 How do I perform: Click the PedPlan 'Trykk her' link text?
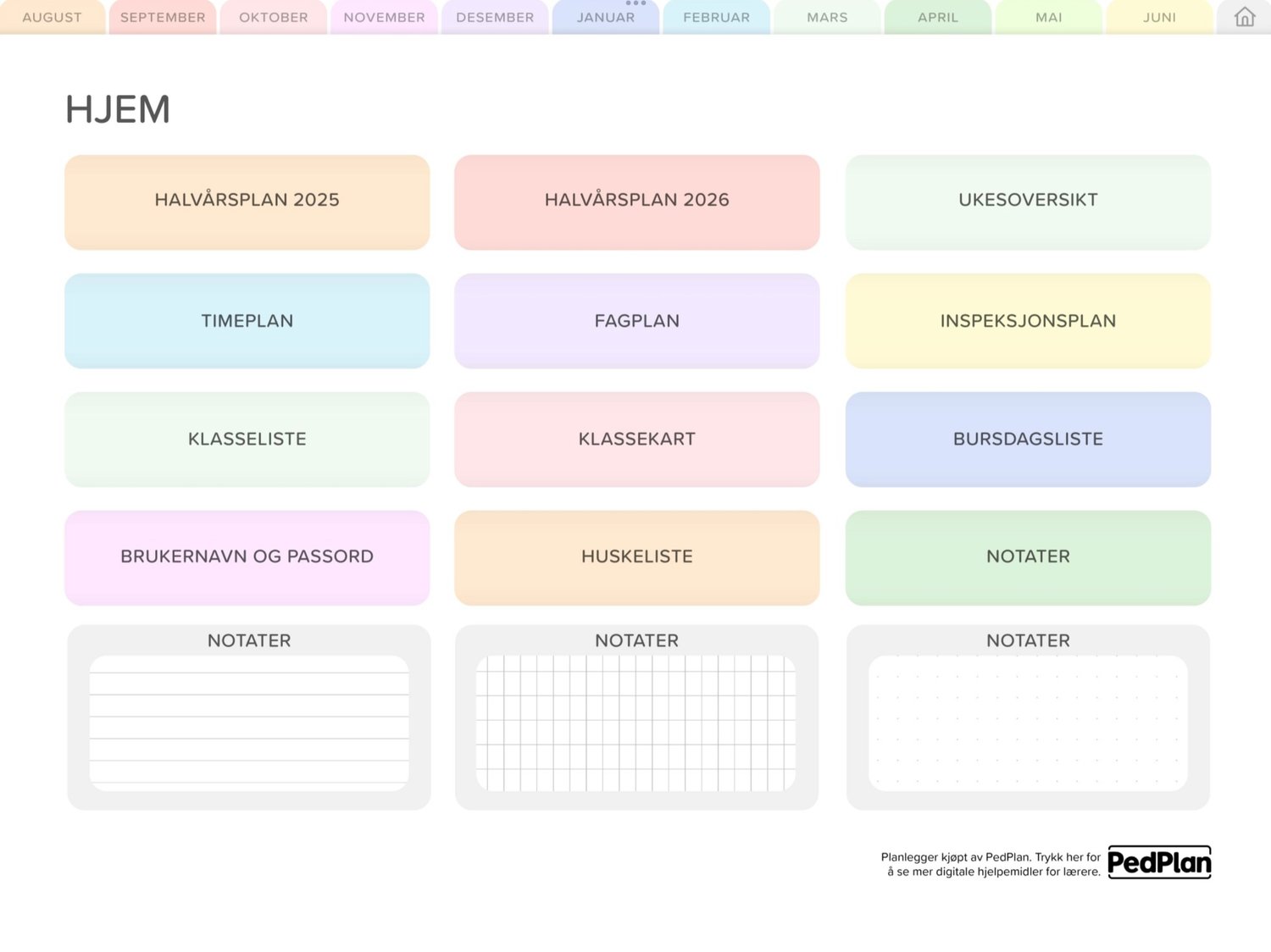click(991, 864)
